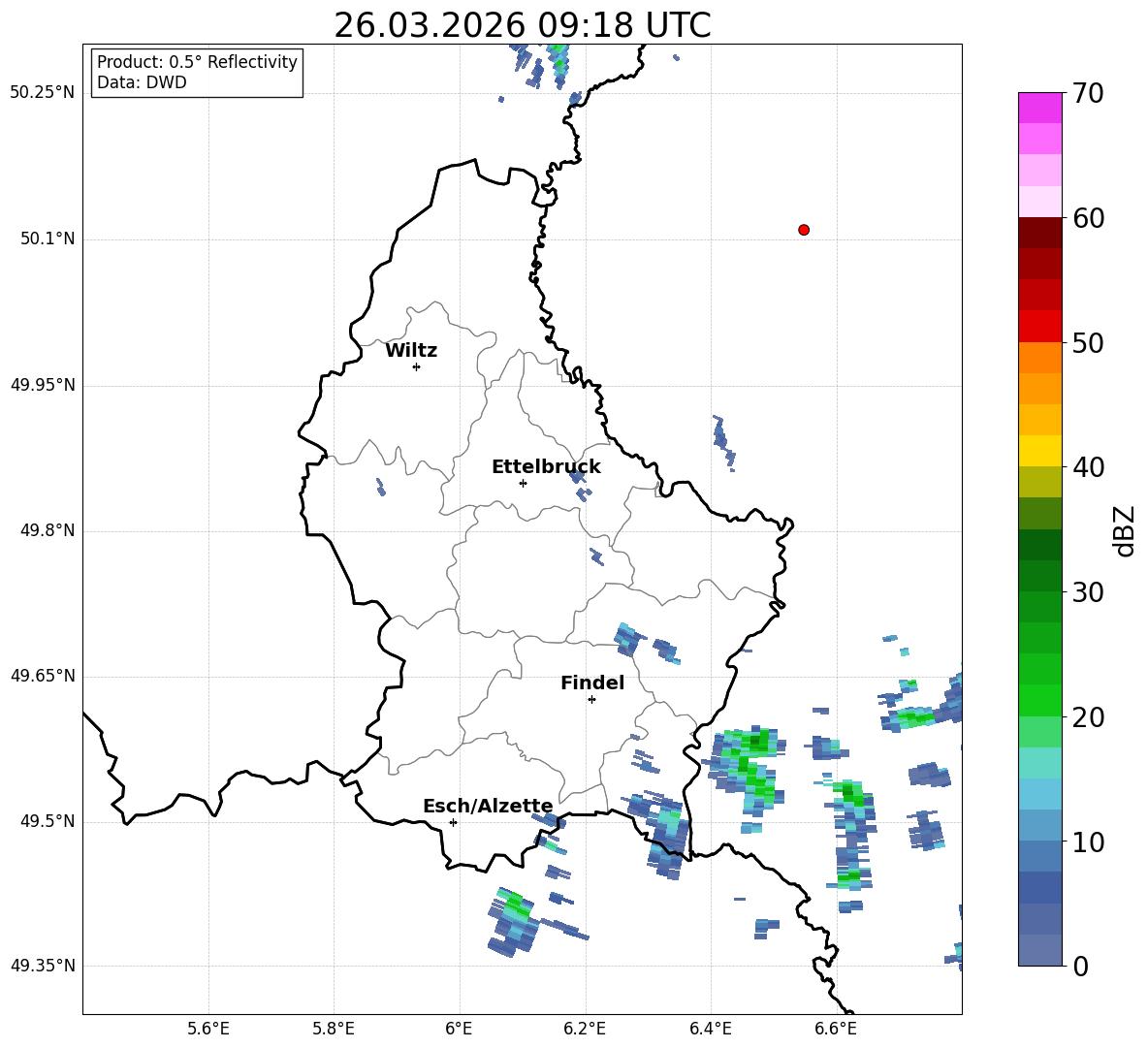Click the colorbar 60 tick label
This screenshot has width=1148, height=1048.
[x=1088, y=218]
